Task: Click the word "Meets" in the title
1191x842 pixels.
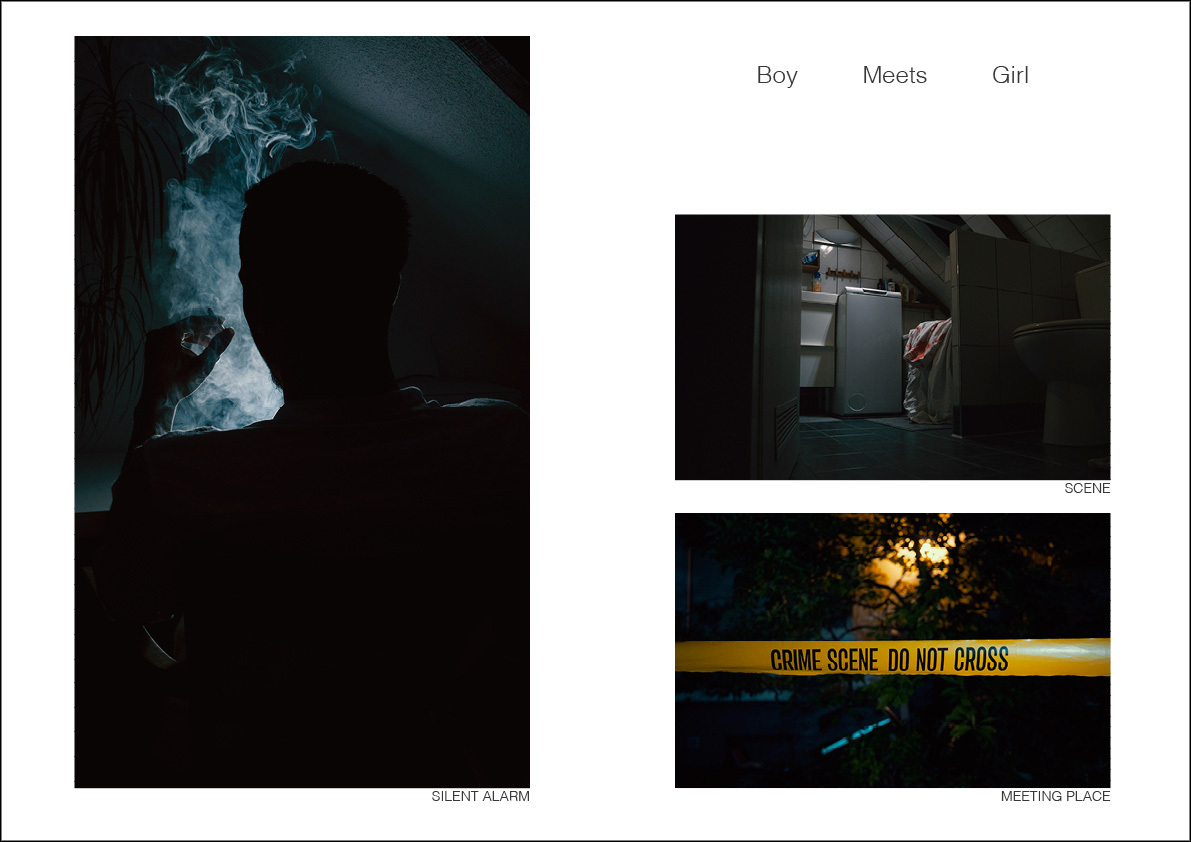Action: pyautogui.click(x=894, y=75)
